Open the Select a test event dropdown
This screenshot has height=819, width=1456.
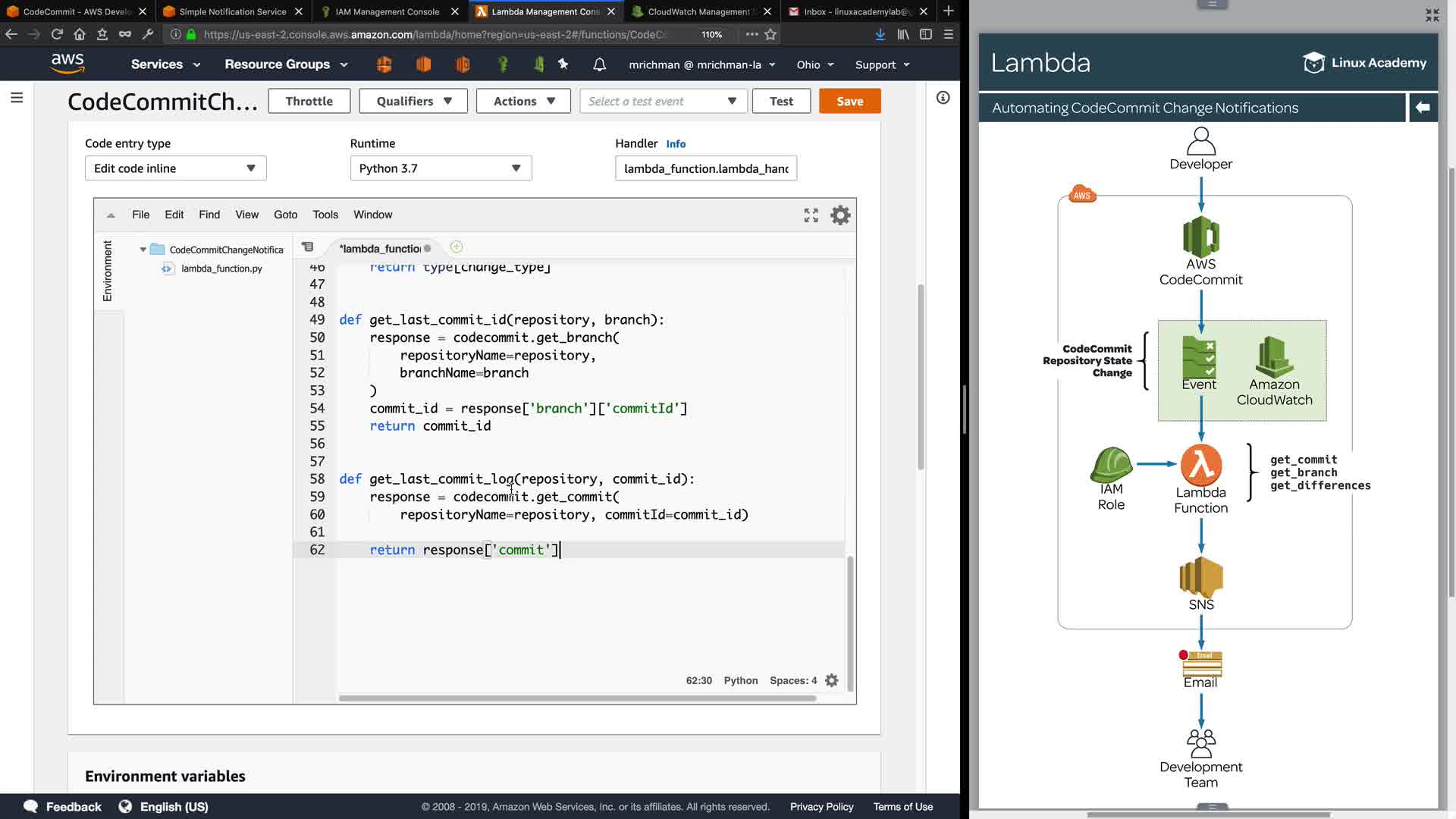(x=663, y=101)
